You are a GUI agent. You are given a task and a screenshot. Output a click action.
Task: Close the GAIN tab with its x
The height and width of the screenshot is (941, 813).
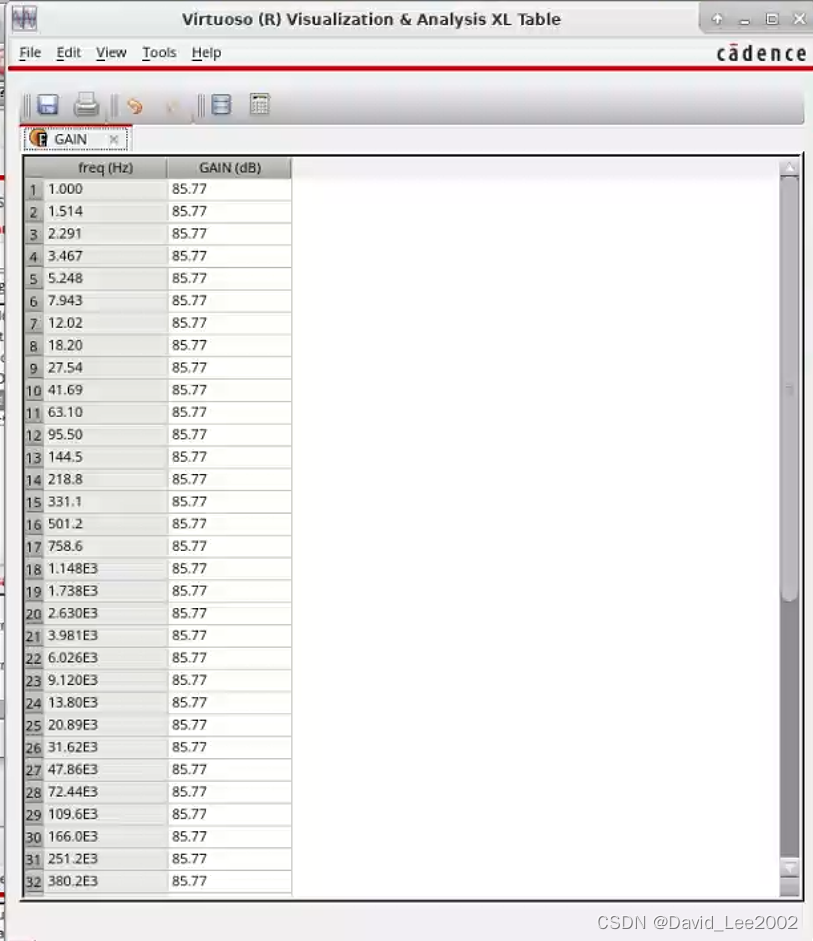coord(113,139)
